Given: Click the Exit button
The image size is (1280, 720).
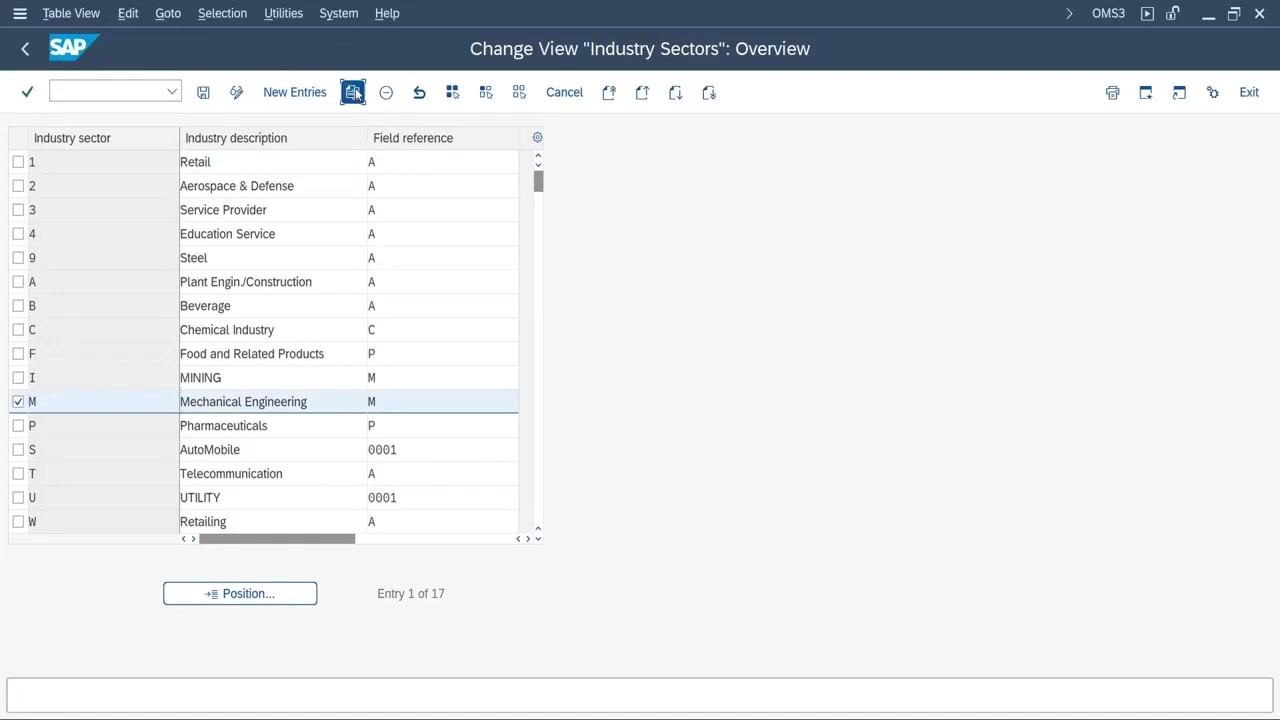Looking at the screenshot, I should click(1249, 92).
